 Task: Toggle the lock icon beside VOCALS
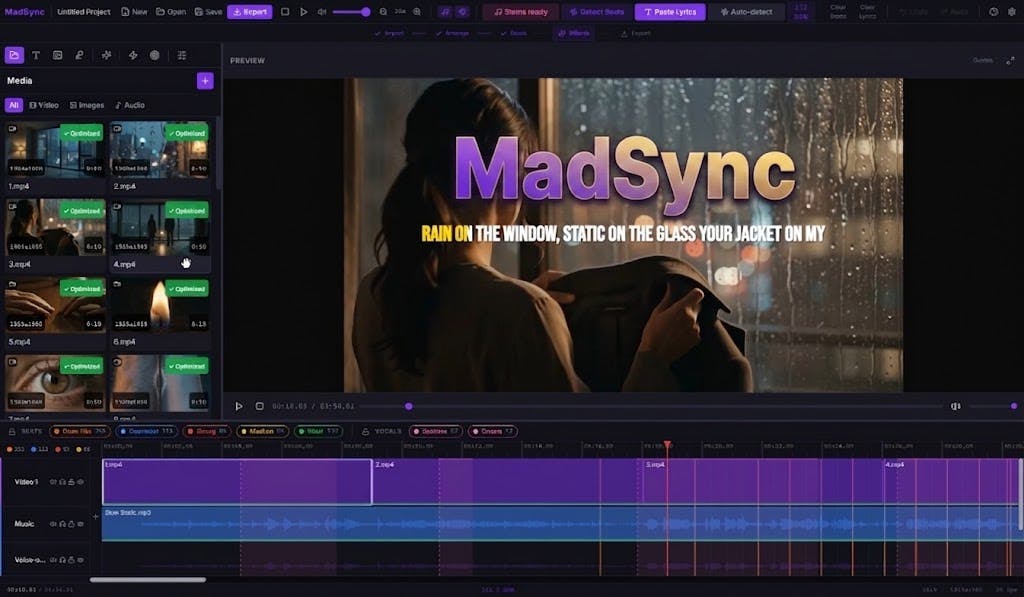(365, 431)
